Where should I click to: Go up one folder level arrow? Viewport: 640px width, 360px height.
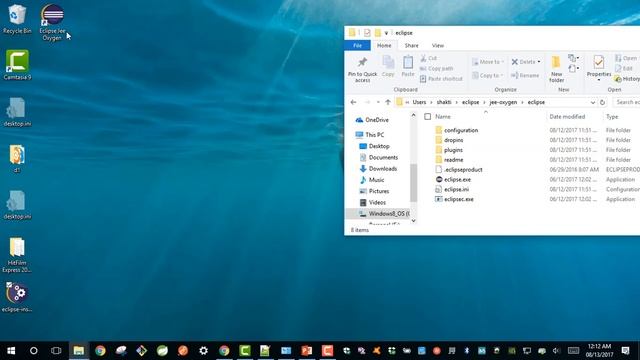click(x=388, y=102)
